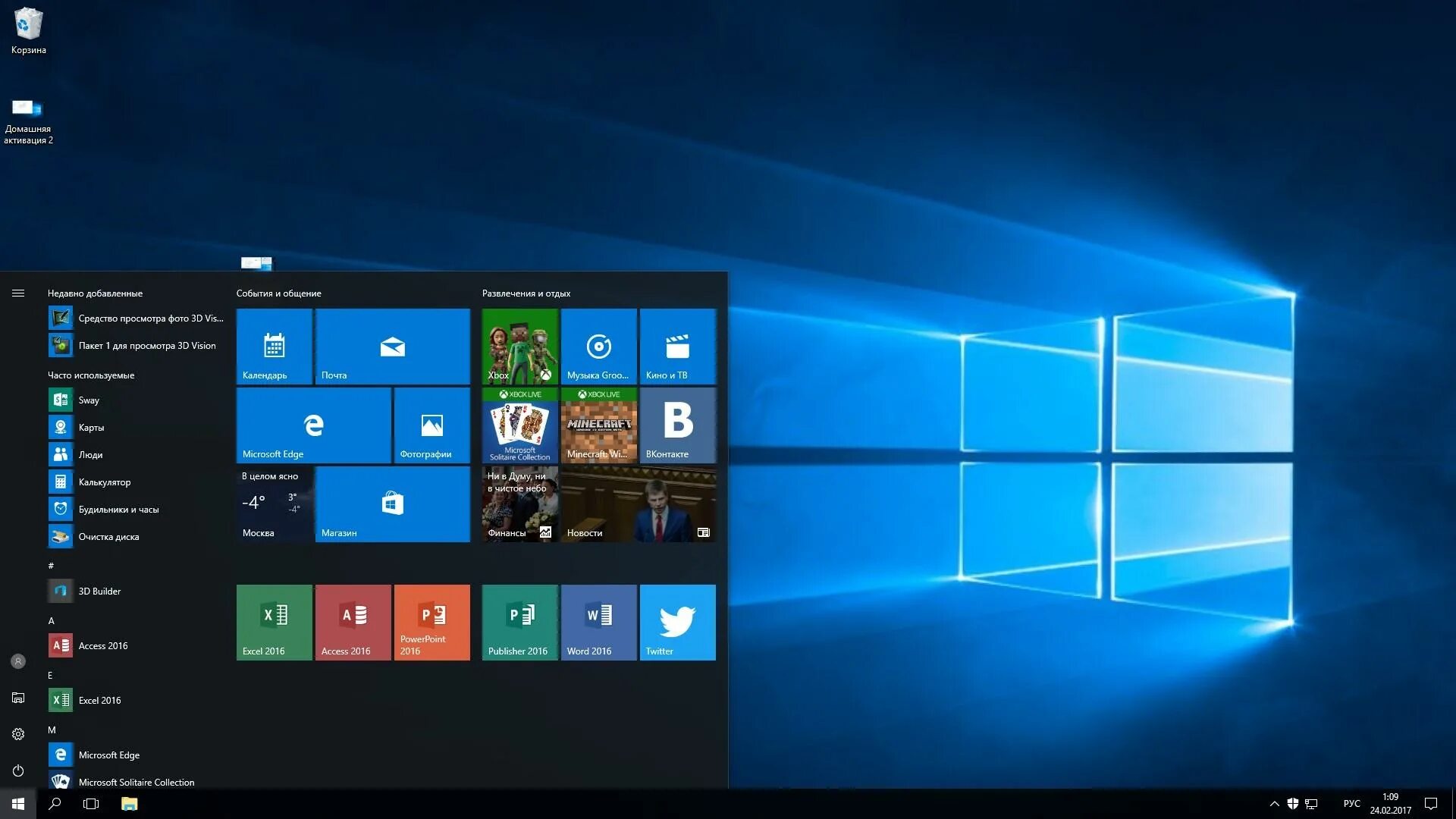Select the Финансы tile in Start menu

click(520, 504)
